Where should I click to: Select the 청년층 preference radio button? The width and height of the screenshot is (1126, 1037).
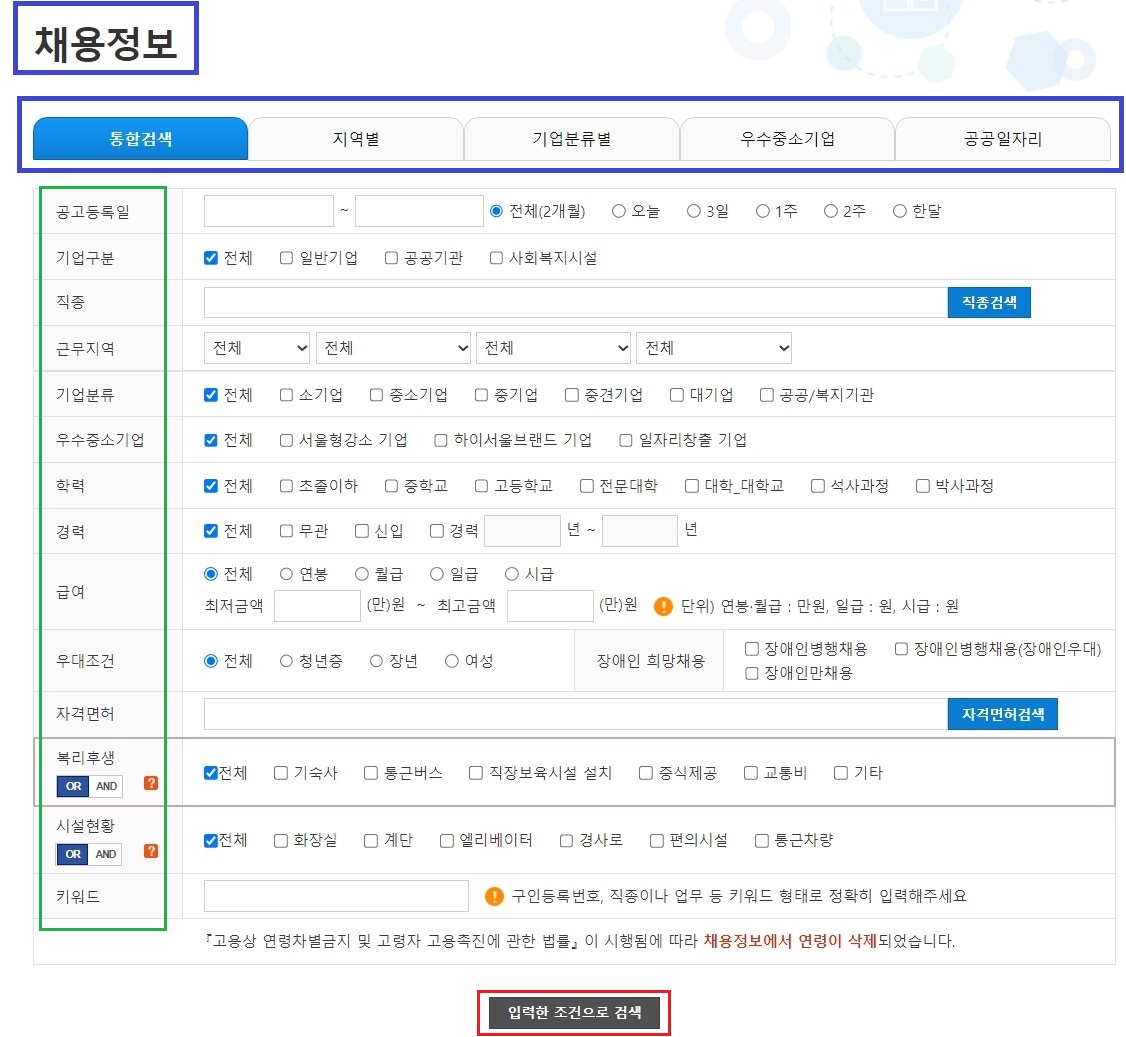pyautogui.click(x=286, y=661)
